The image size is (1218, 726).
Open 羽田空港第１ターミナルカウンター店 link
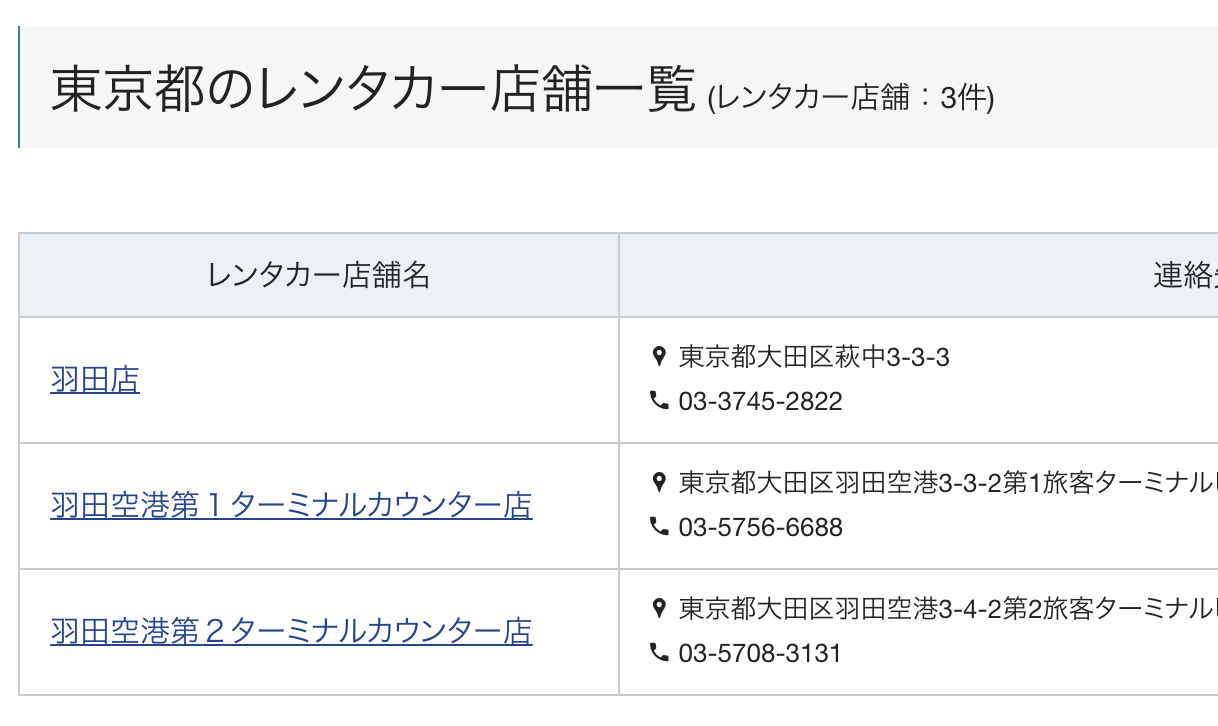coord(291,506)
